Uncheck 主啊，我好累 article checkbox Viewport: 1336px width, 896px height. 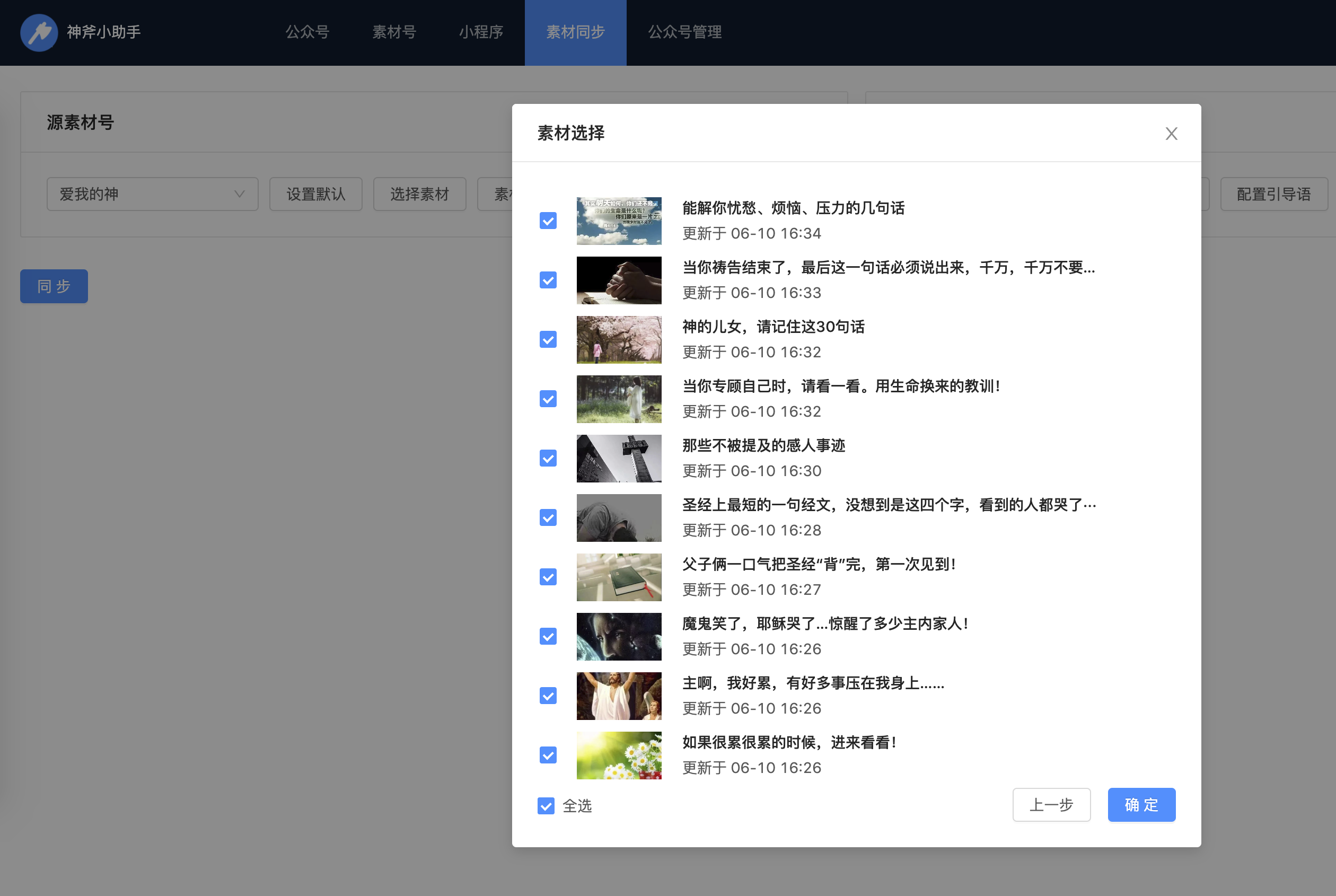coord(548,697)
